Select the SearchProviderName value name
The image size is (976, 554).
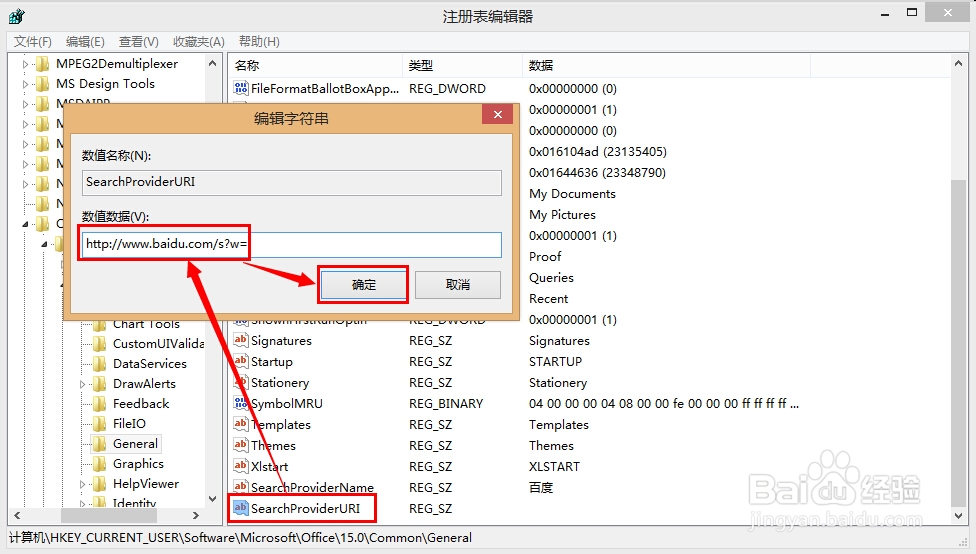[312, 487]
